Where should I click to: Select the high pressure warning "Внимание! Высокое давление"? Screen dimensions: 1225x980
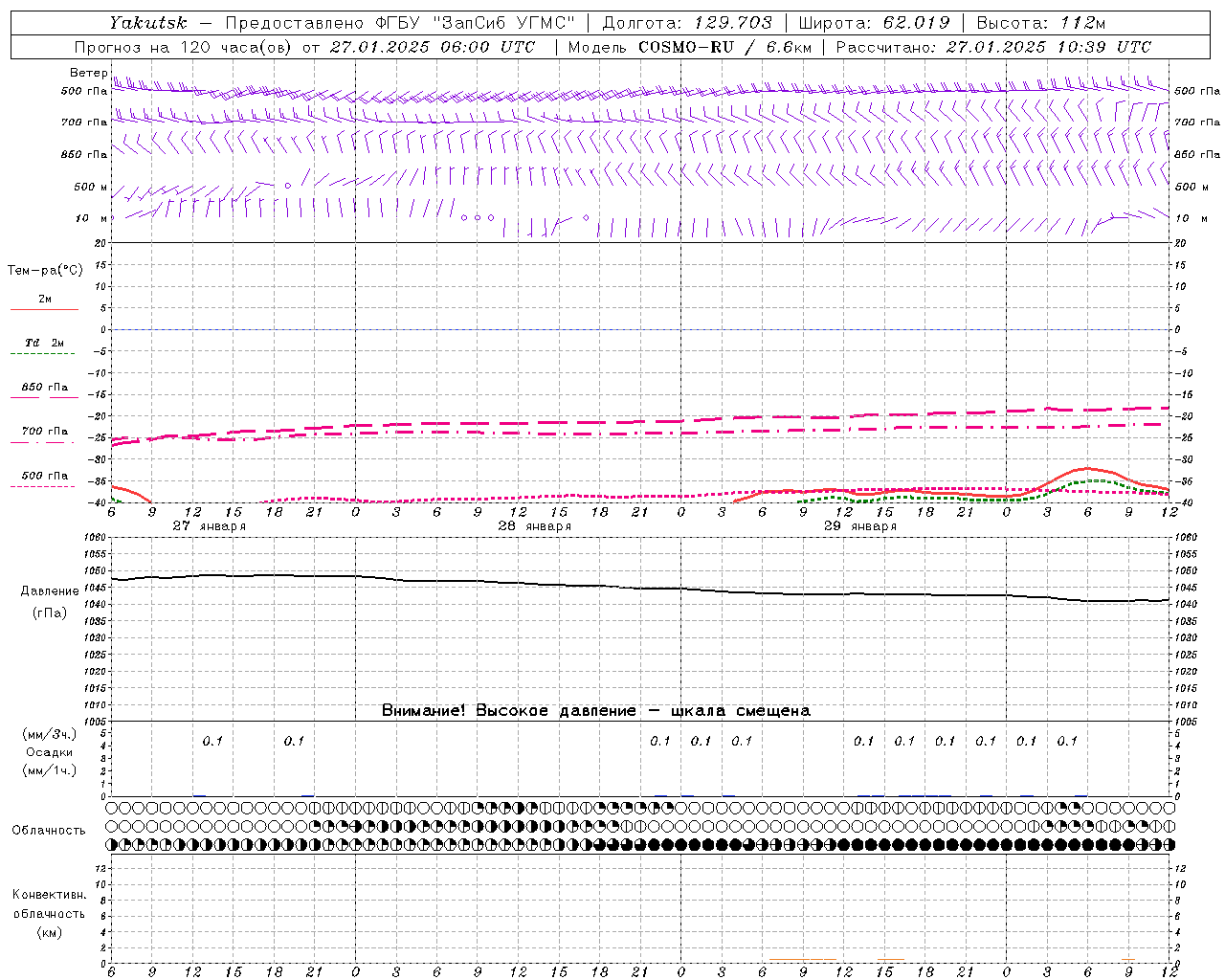coord(508,711)
